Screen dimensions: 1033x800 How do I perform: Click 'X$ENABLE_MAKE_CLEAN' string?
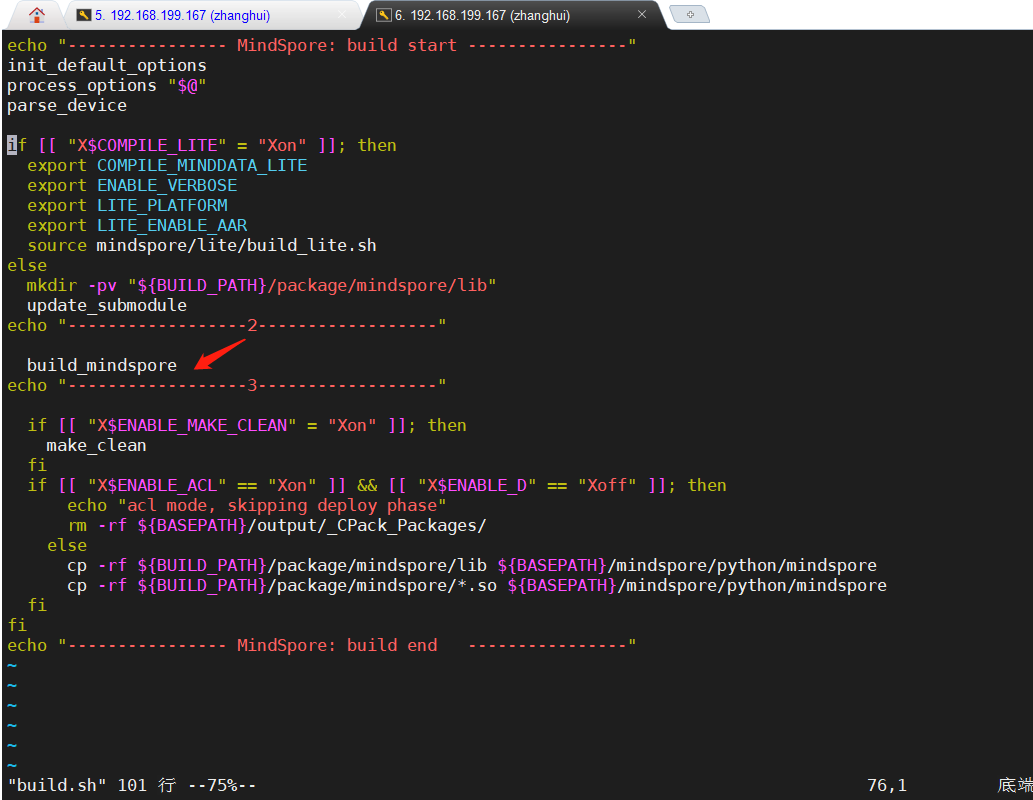tap(192, 425)
